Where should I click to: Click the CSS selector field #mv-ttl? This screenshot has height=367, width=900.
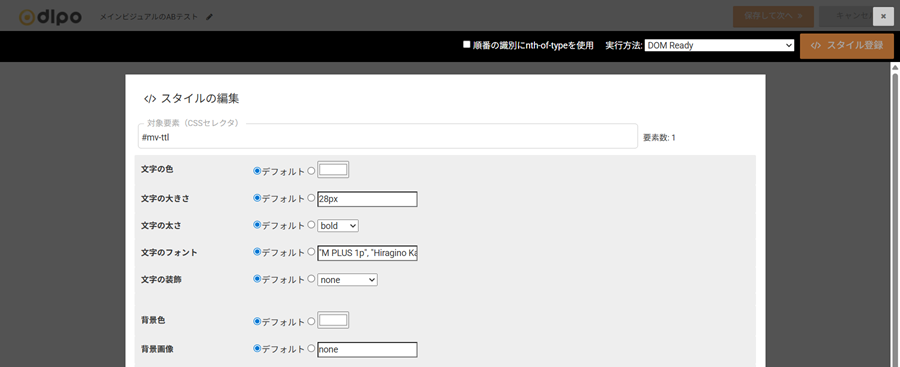(387, 137)
